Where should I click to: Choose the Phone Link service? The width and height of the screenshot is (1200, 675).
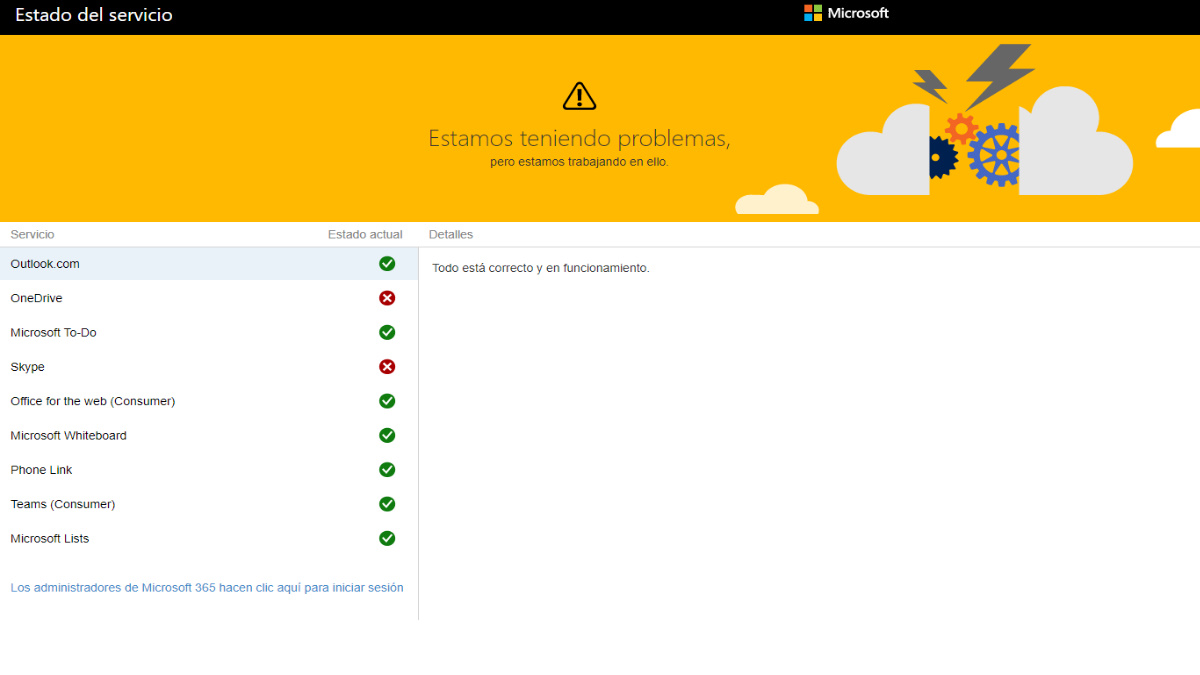tap(209, 470)
